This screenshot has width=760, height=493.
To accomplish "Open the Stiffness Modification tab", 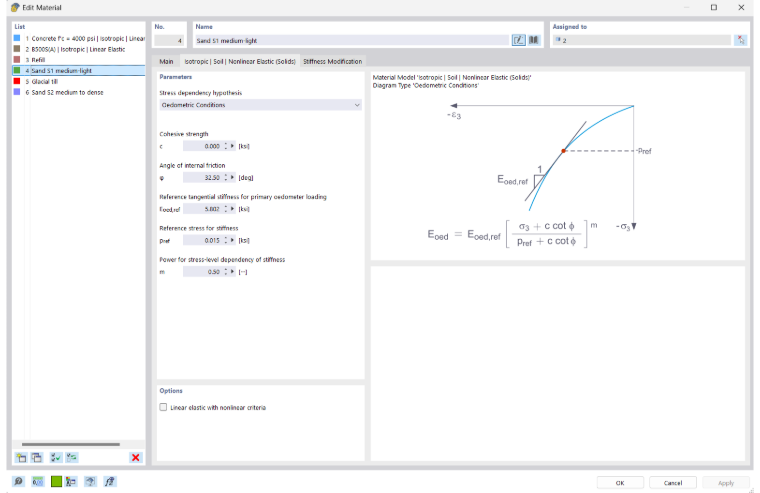I will pyautogui.click(x=332, y=61).
